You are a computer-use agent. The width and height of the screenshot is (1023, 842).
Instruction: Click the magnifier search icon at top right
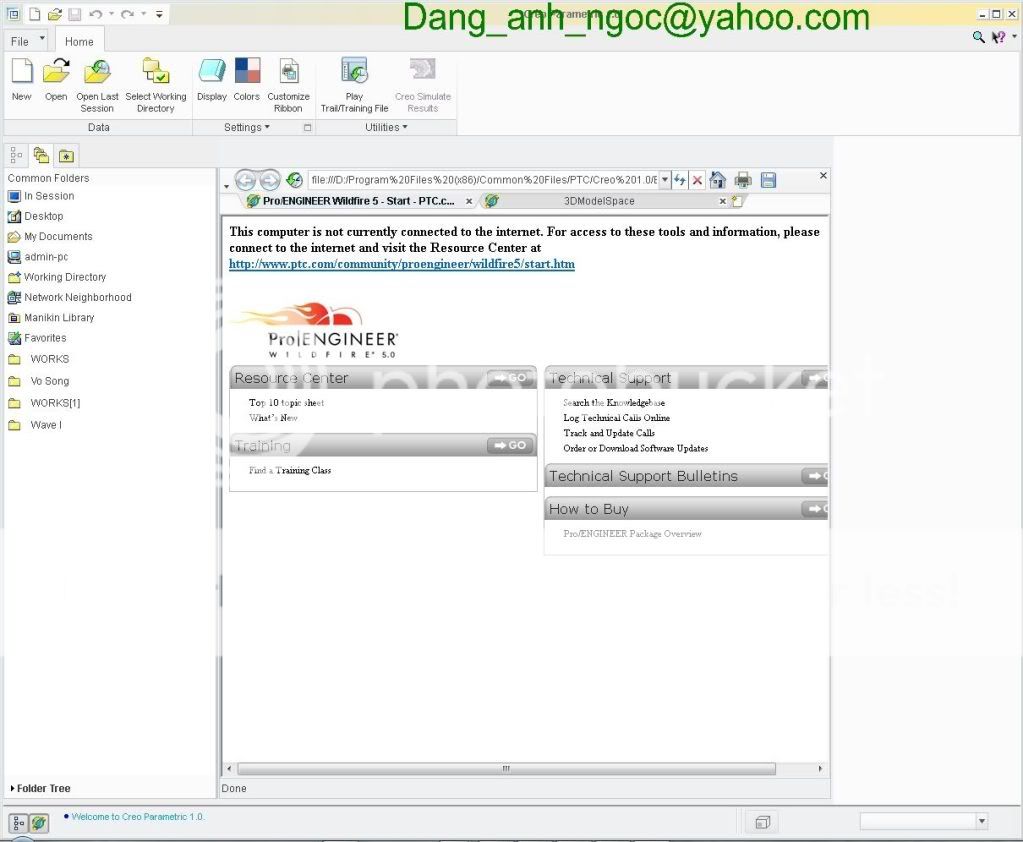(x=978, y=37)
